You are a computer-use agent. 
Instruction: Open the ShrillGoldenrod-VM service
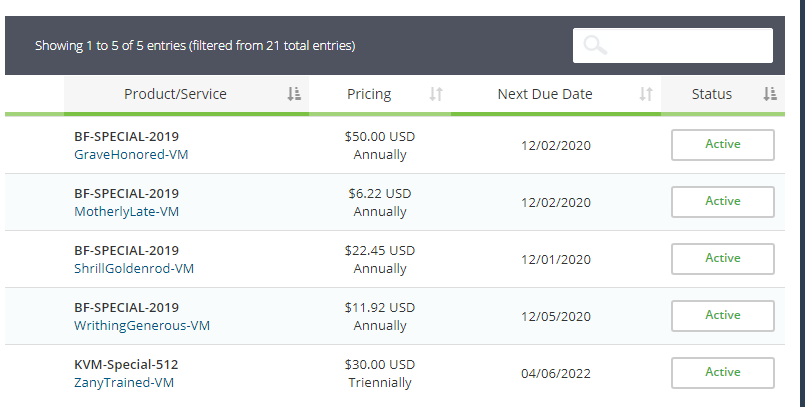click(134, 269)
